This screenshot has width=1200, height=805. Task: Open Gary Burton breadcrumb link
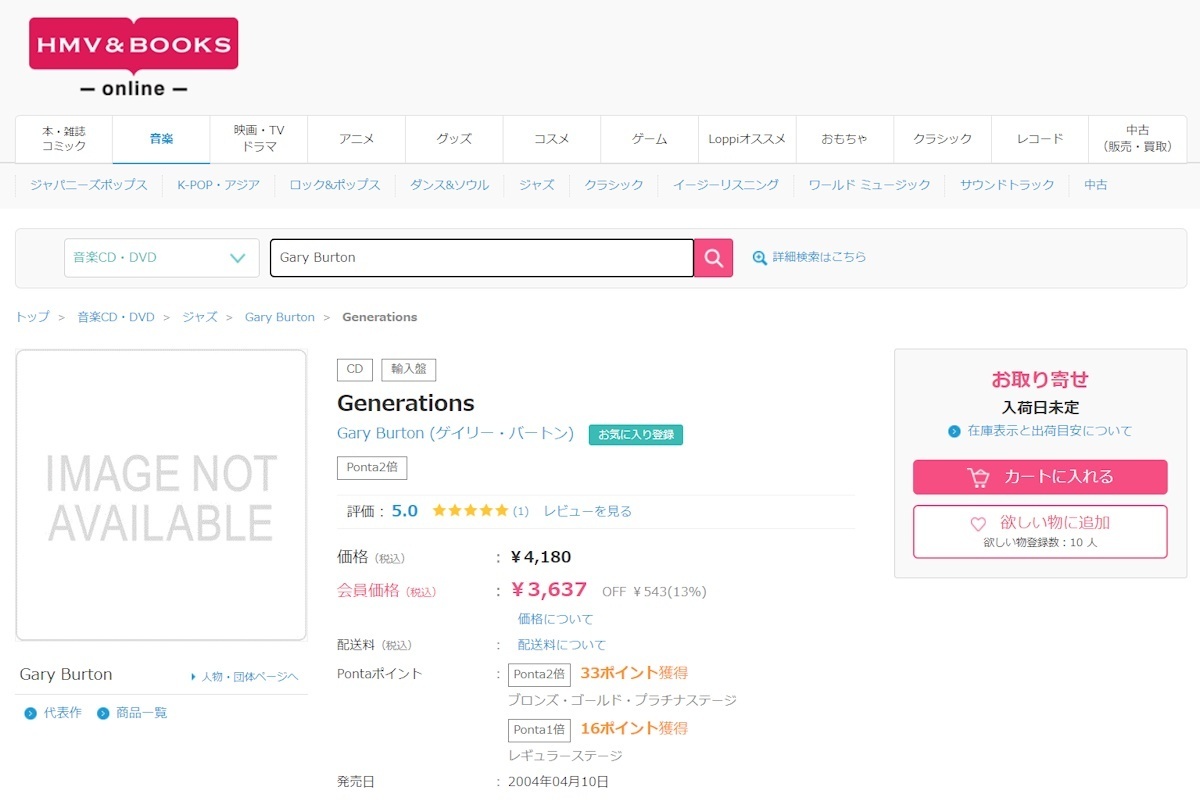[x=280, y=317]
